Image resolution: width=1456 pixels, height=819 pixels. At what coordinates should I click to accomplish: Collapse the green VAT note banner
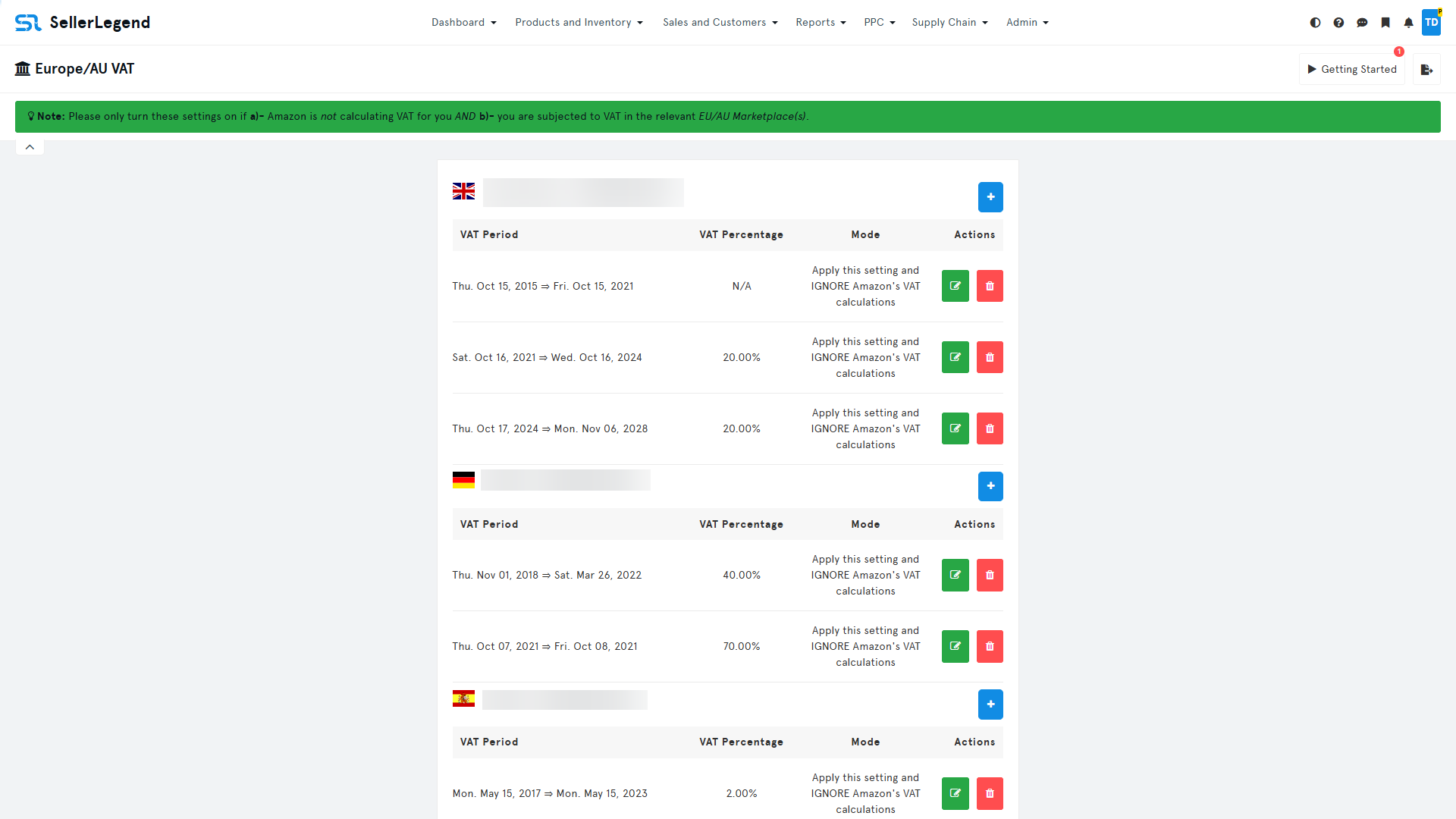point(30,146)
